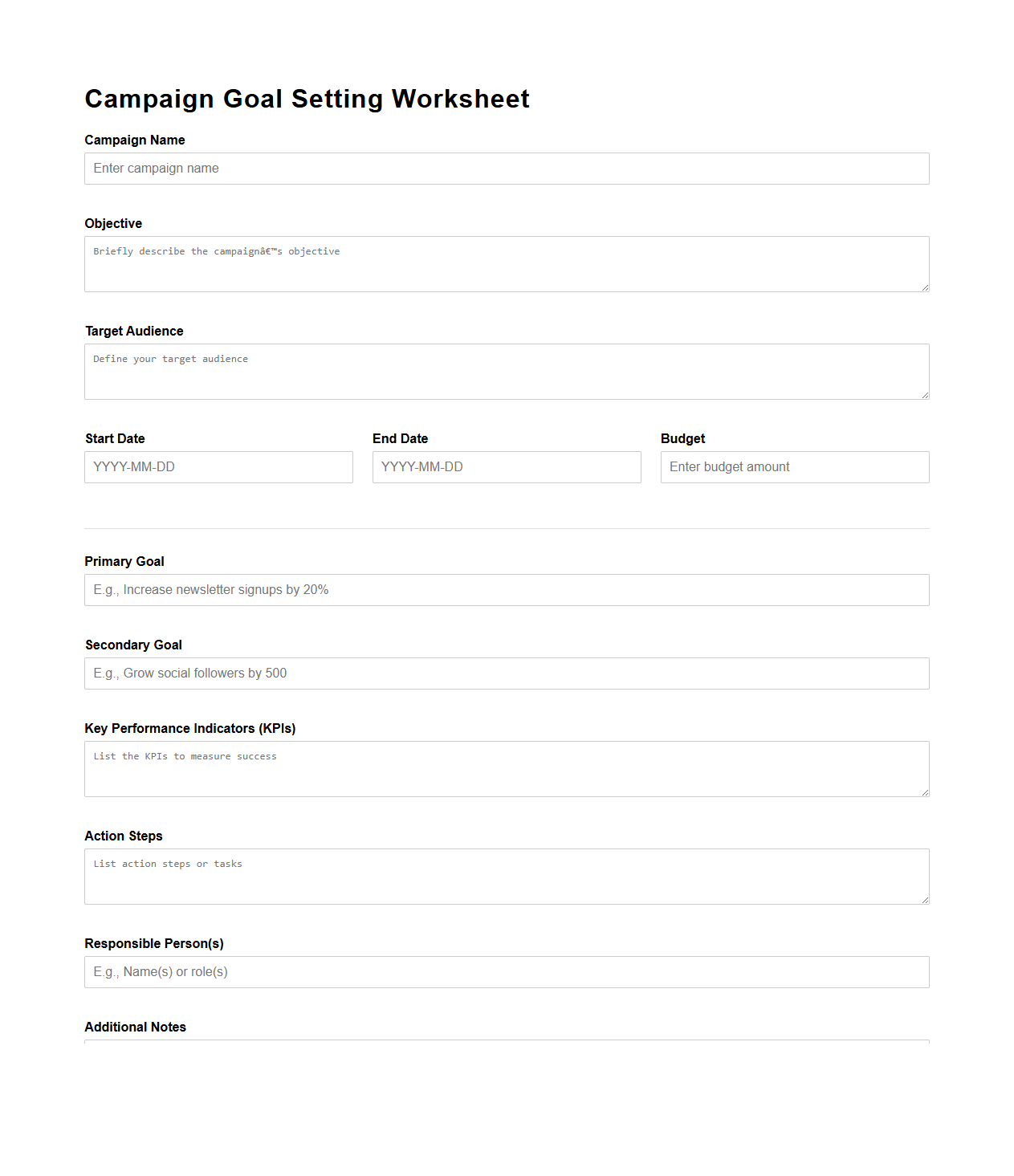Click the worksheet title heading
The image size is (1014, 1176).
point(307,98)
